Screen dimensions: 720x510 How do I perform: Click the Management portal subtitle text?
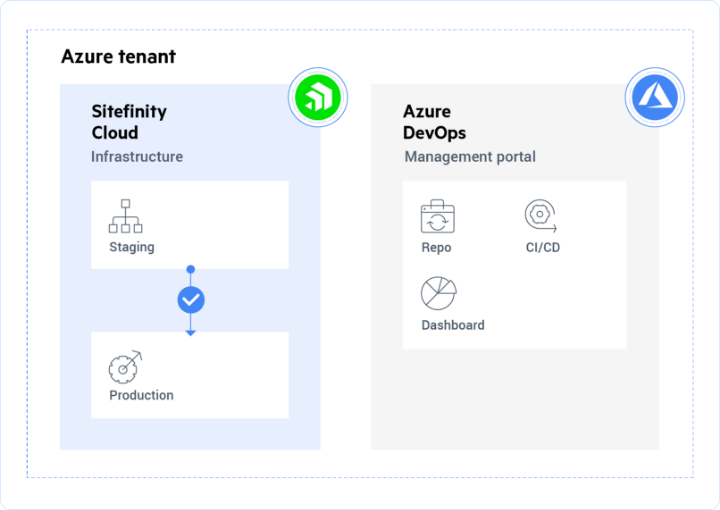click(470, 157)
